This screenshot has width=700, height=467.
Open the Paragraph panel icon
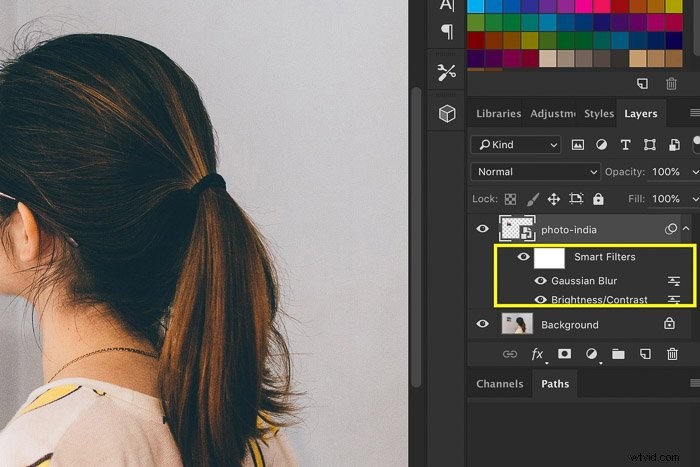(447, 32)
